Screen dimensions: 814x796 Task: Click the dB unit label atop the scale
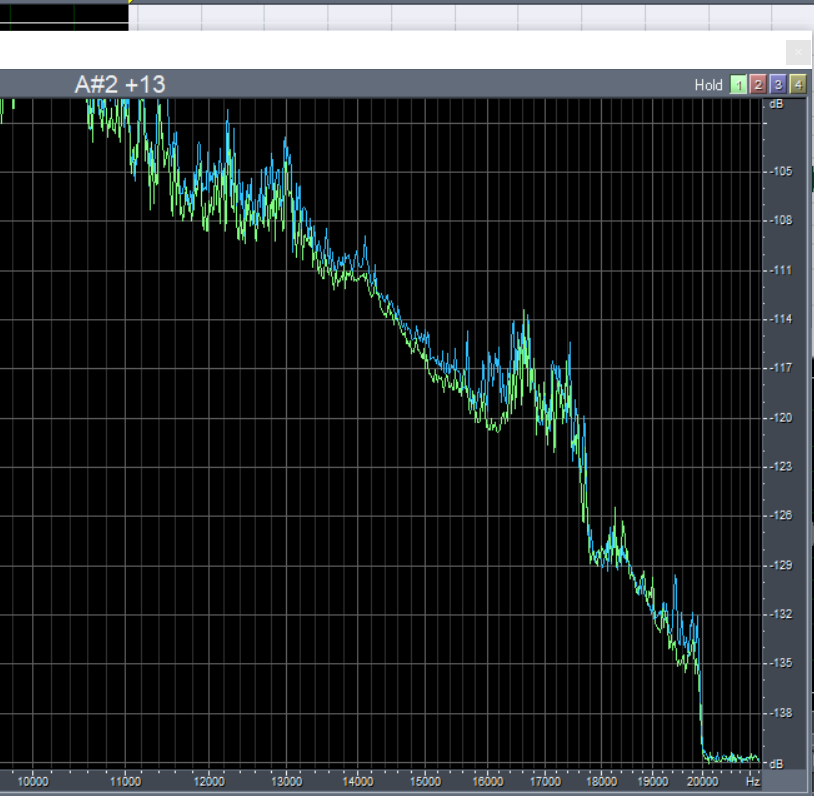[x=776, y=103]
